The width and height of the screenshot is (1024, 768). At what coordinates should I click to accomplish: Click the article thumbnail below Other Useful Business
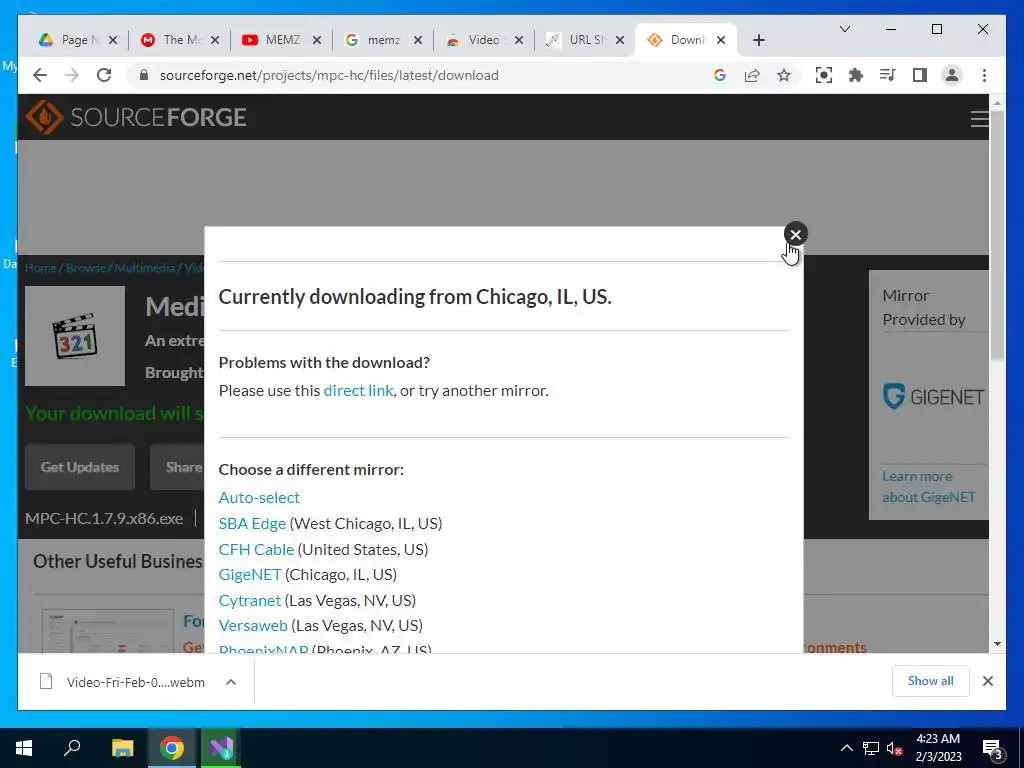tap(108, 631)
